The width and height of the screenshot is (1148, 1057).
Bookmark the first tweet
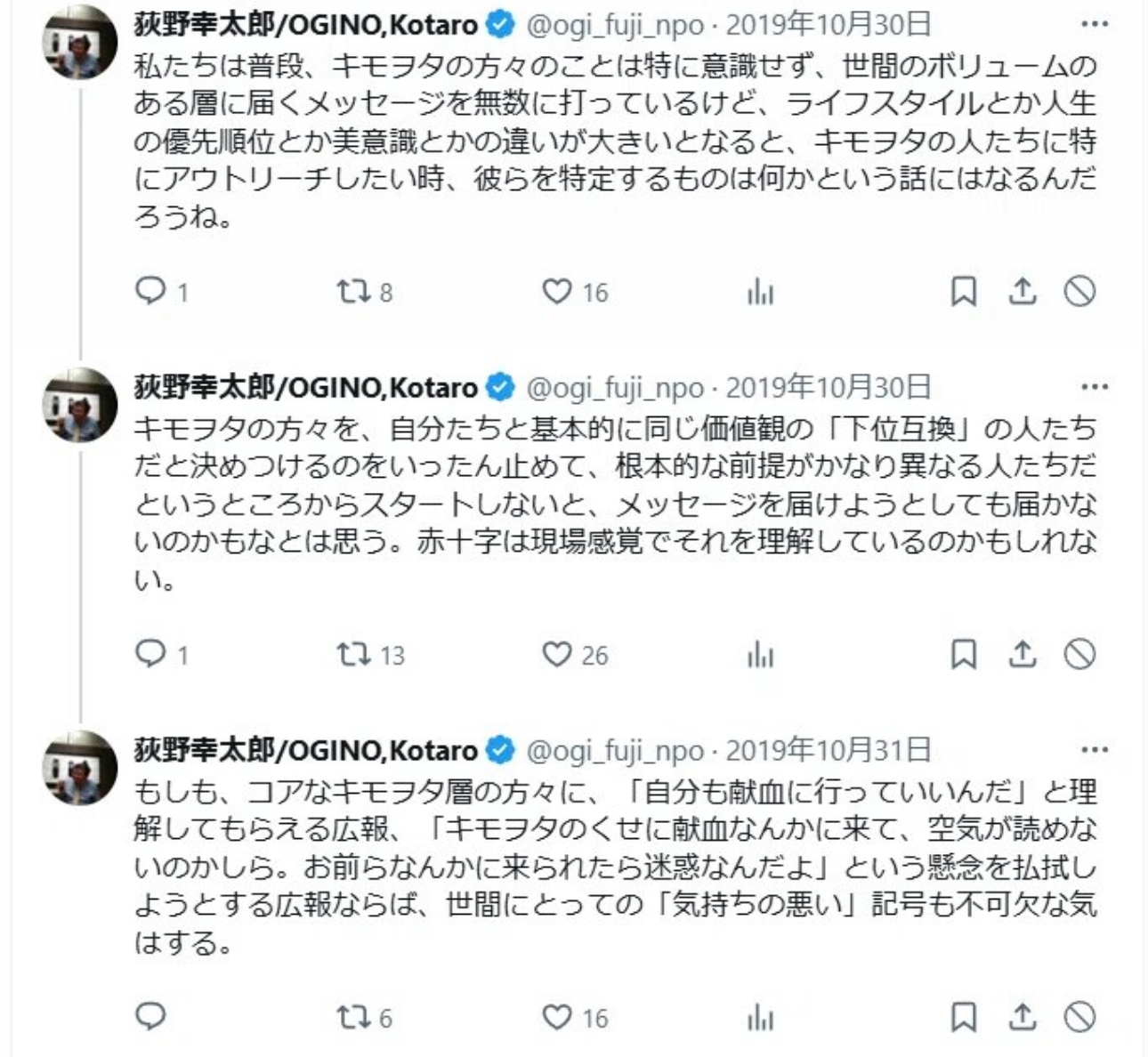(965, 291)
